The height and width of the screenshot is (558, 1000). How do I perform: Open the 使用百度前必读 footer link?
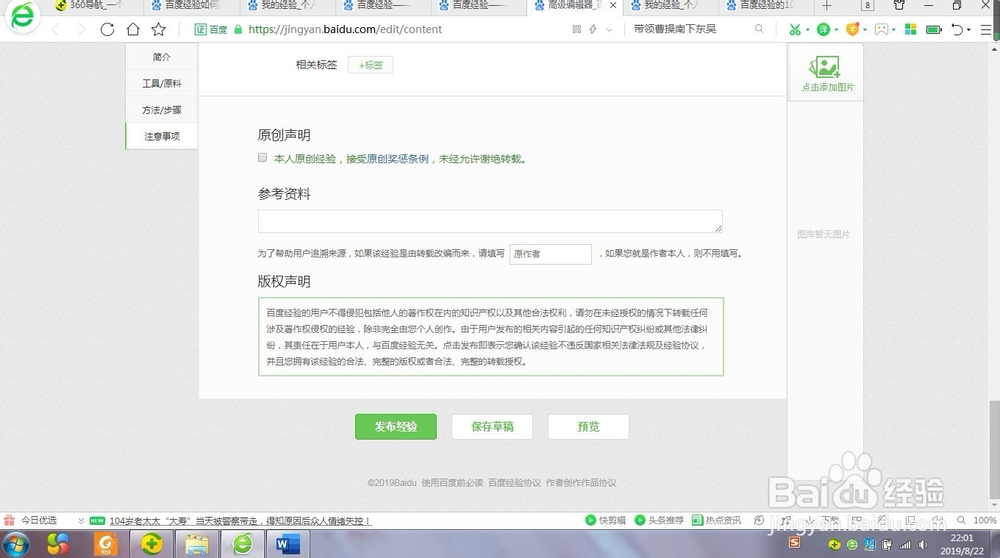coord(452,483)
